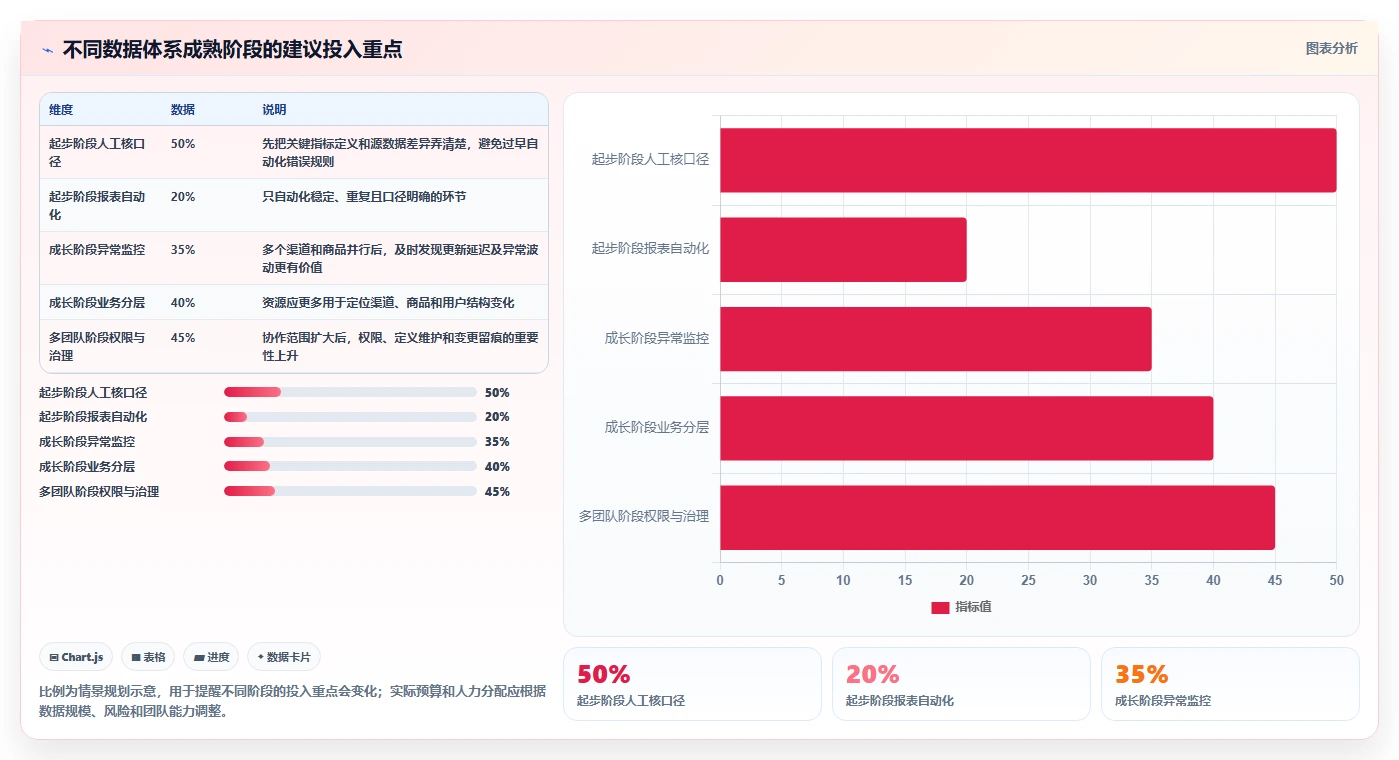Viewport: 1399px width, 760px height.
Task: Click the page title 不同数据体系成熟阶段的建议投入重点
Action: pyautogui.click(x=233, y=50)
